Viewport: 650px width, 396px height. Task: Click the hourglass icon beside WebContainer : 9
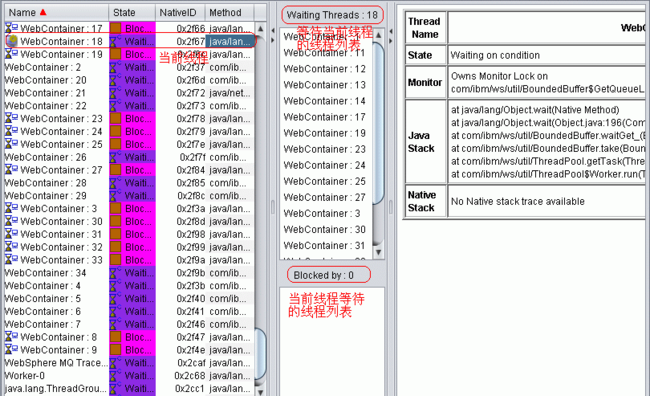(x=11, y=350)
